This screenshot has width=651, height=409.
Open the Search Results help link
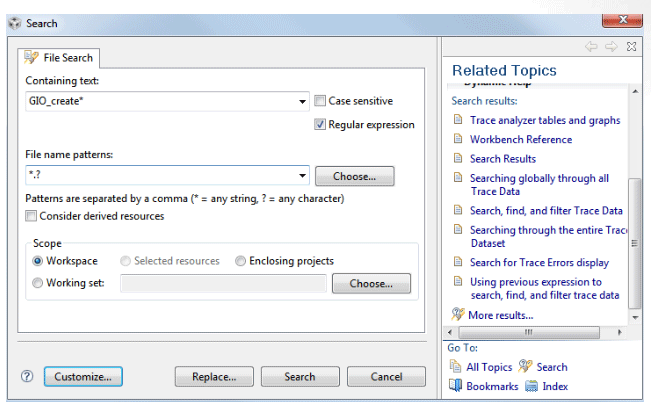click(502, 159)
